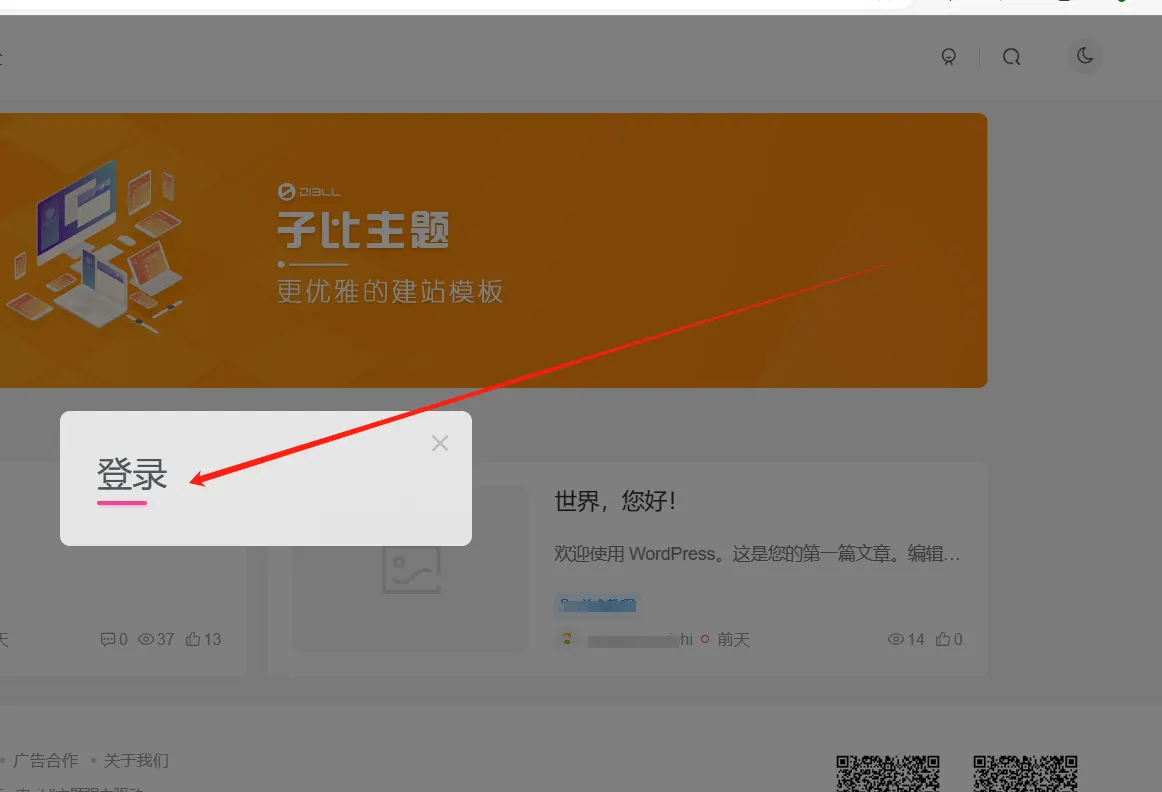Screen dimensions: 1162x792
Task: Open the 子比主题 orange banner
Action: 493,250
